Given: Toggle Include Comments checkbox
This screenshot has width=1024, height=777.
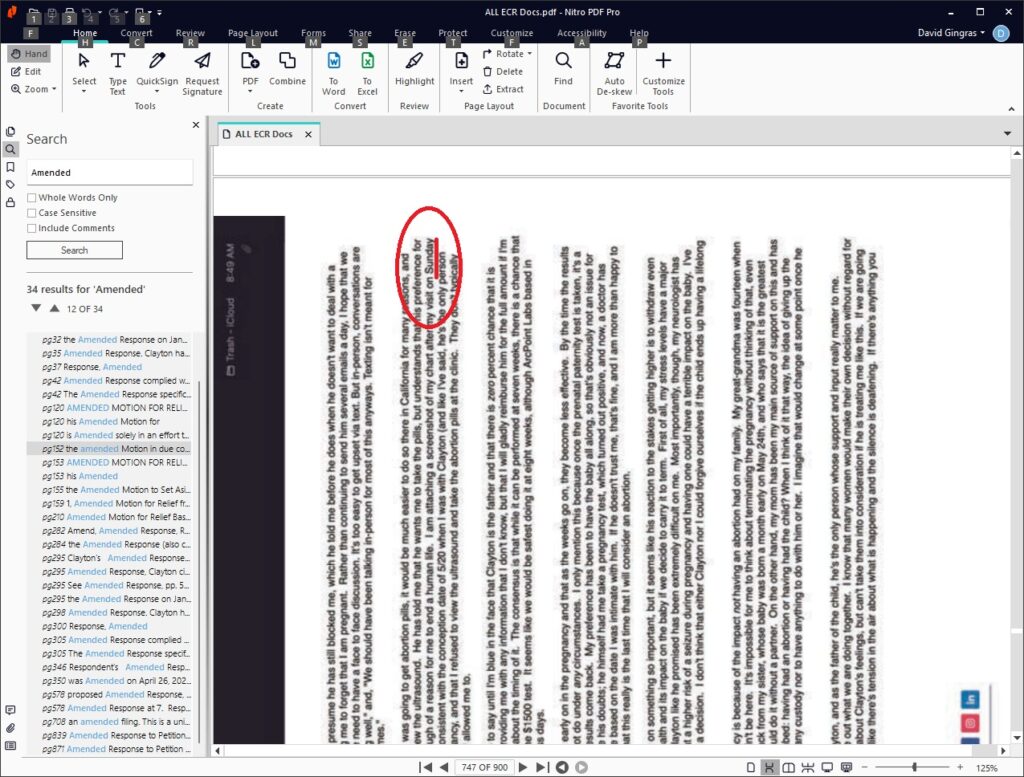Looking at the screenshot, I should coord(32,228).
